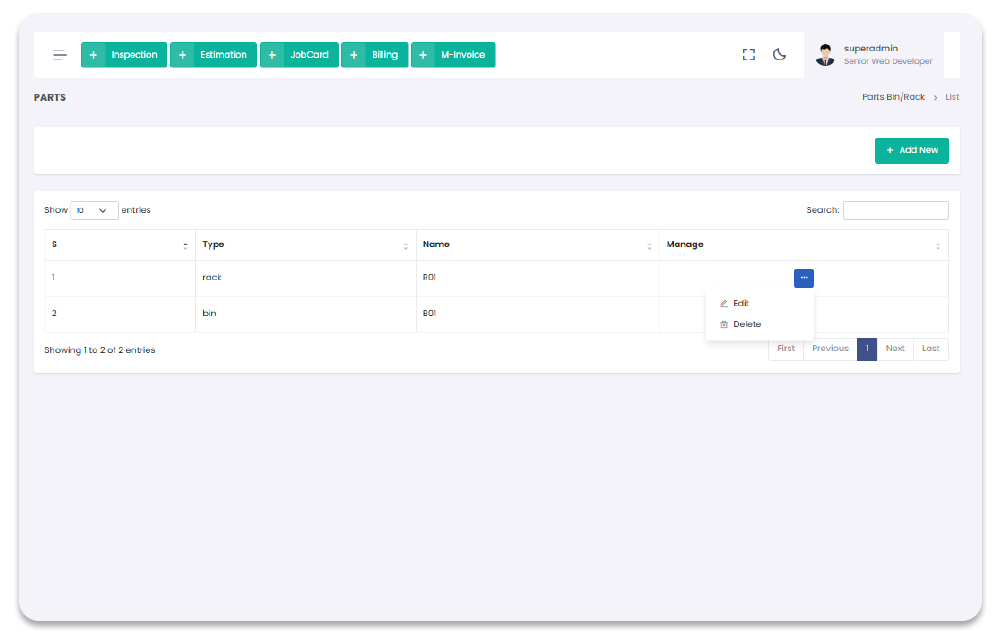1000x633 pixels.
Task: Select Edit from the manage dropdown menu
Action: (740, 303)
